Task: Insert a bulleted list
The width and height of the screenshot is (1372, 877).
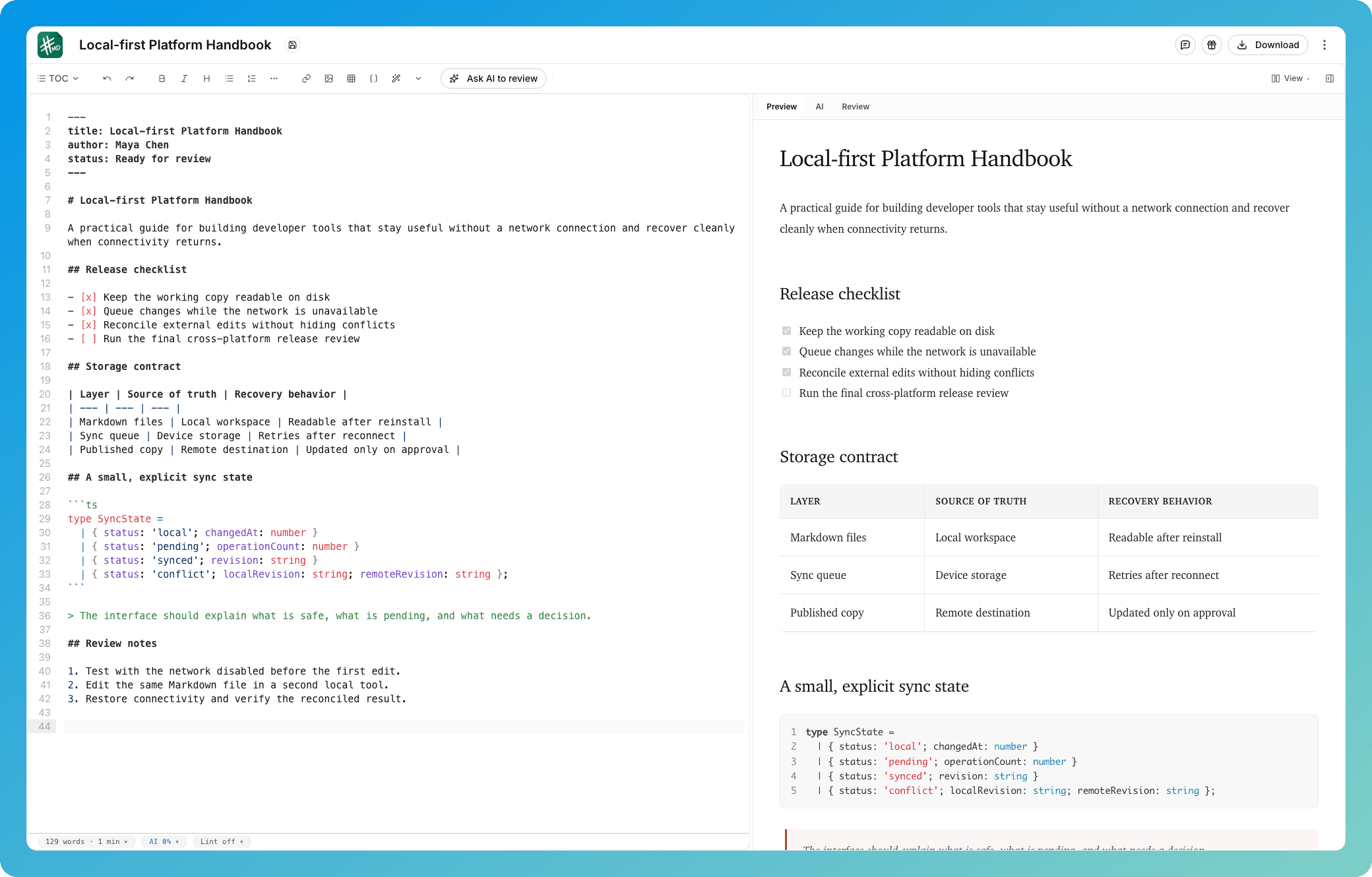Action: pos(229,78)
